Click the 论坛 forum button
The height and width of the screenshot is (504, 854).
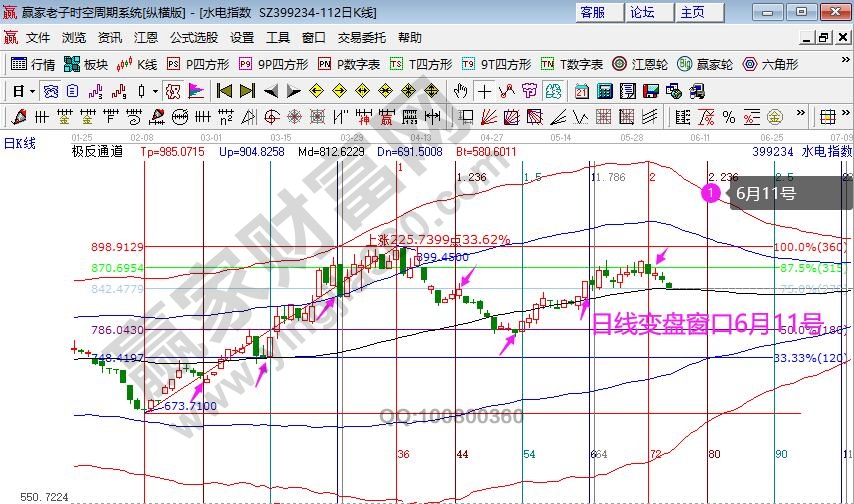(642, 12)
